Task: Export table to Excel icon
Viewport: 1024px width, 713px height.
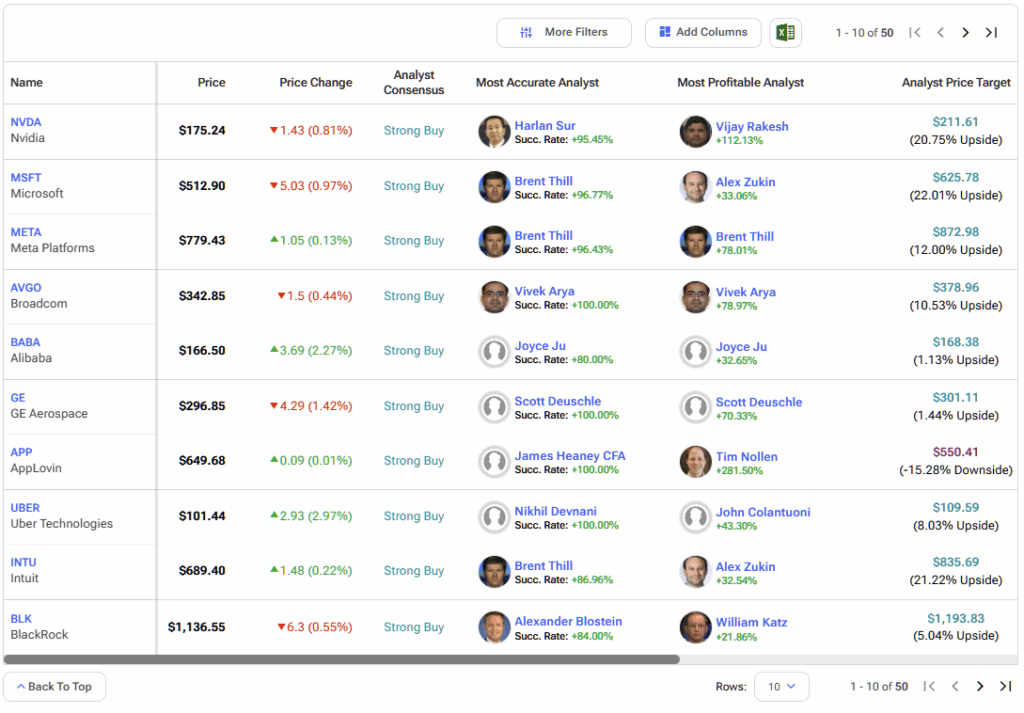Action: (x=785, y=32)
